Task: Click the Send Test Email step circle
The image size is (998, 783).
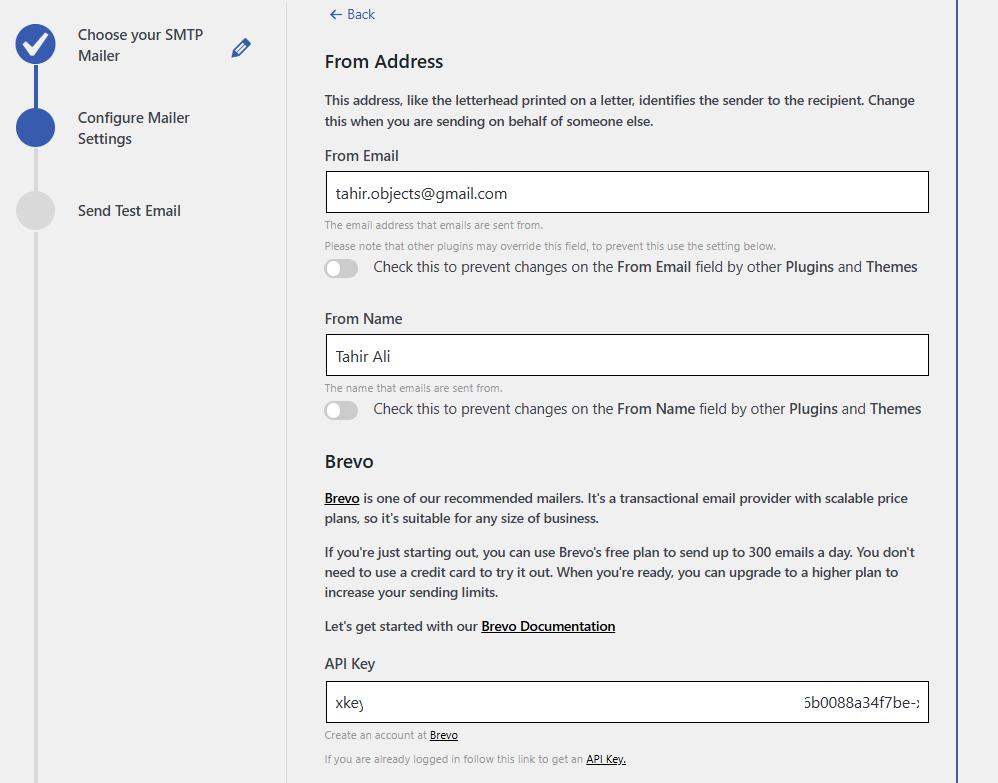Action: [35, 210]
